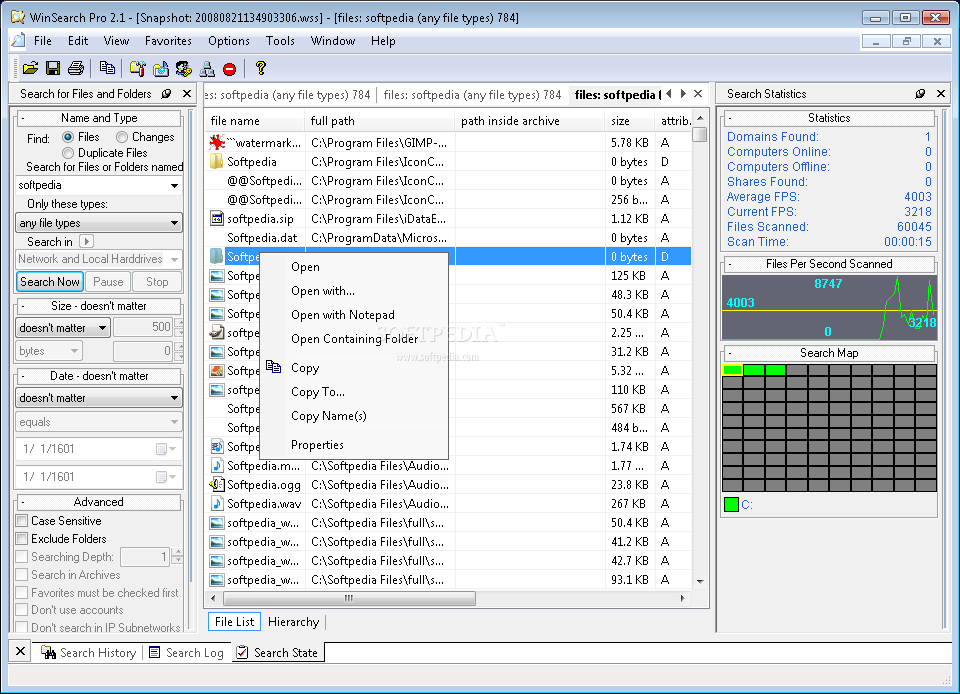Click the users with key toolbar icon

(x=184, y=69)
